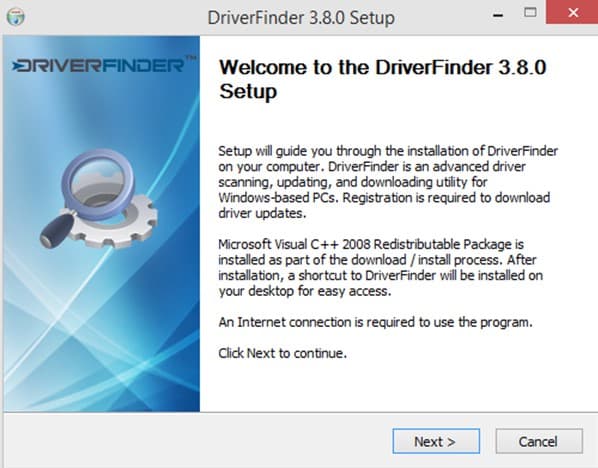Viewport: 598px width, 468px height.
Task: Click the dark handle of the magnifying glass
Action: click(57, 230)
